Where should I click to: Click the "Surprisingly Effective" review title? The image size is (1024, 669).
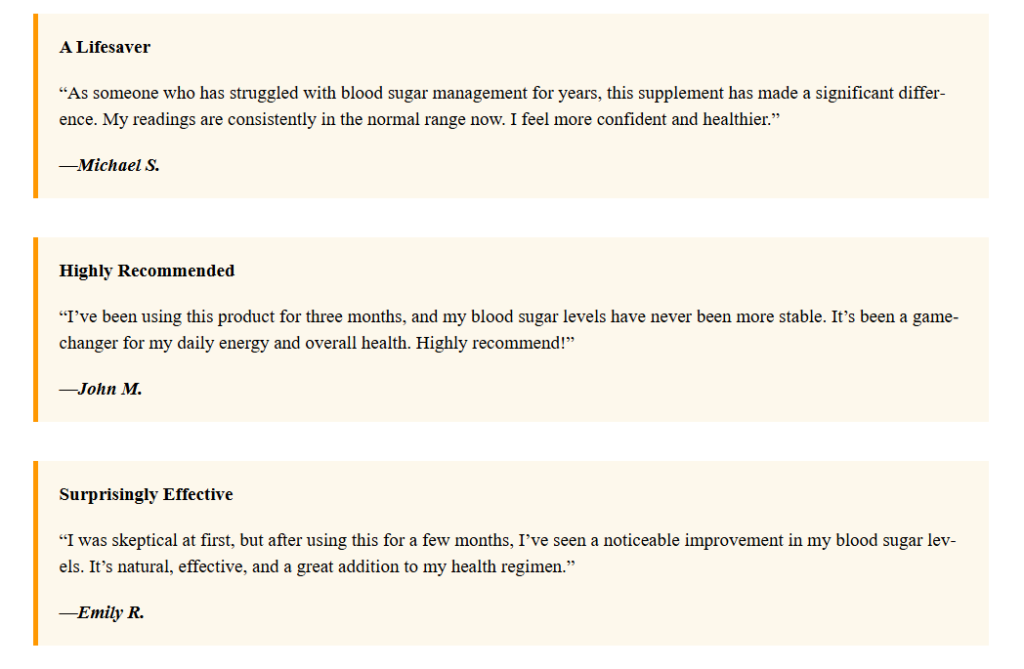(146, 495)
